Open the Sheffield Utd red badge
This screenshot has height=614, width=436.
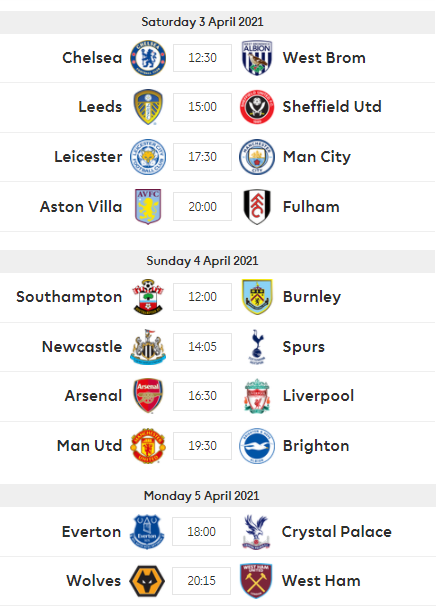[257, 107]
